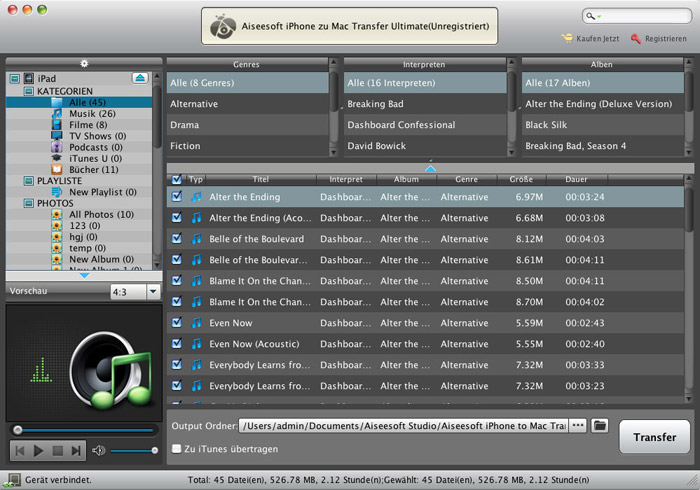Select Podcasts (0) category
Image resolution: width=700 pixels, height=490 pixels.
click(96, 147)
